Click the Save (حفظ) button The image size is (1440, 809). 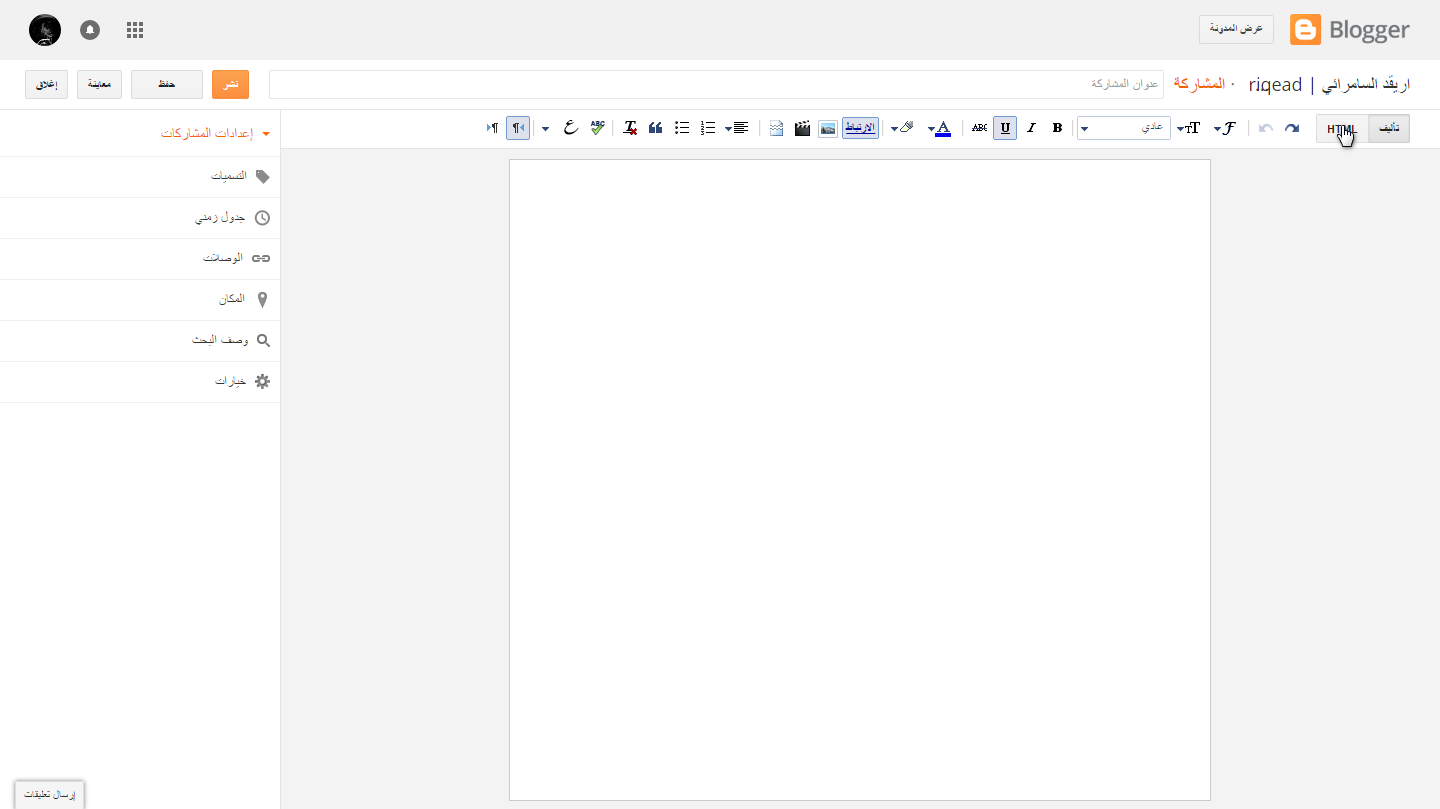(167, 84)
